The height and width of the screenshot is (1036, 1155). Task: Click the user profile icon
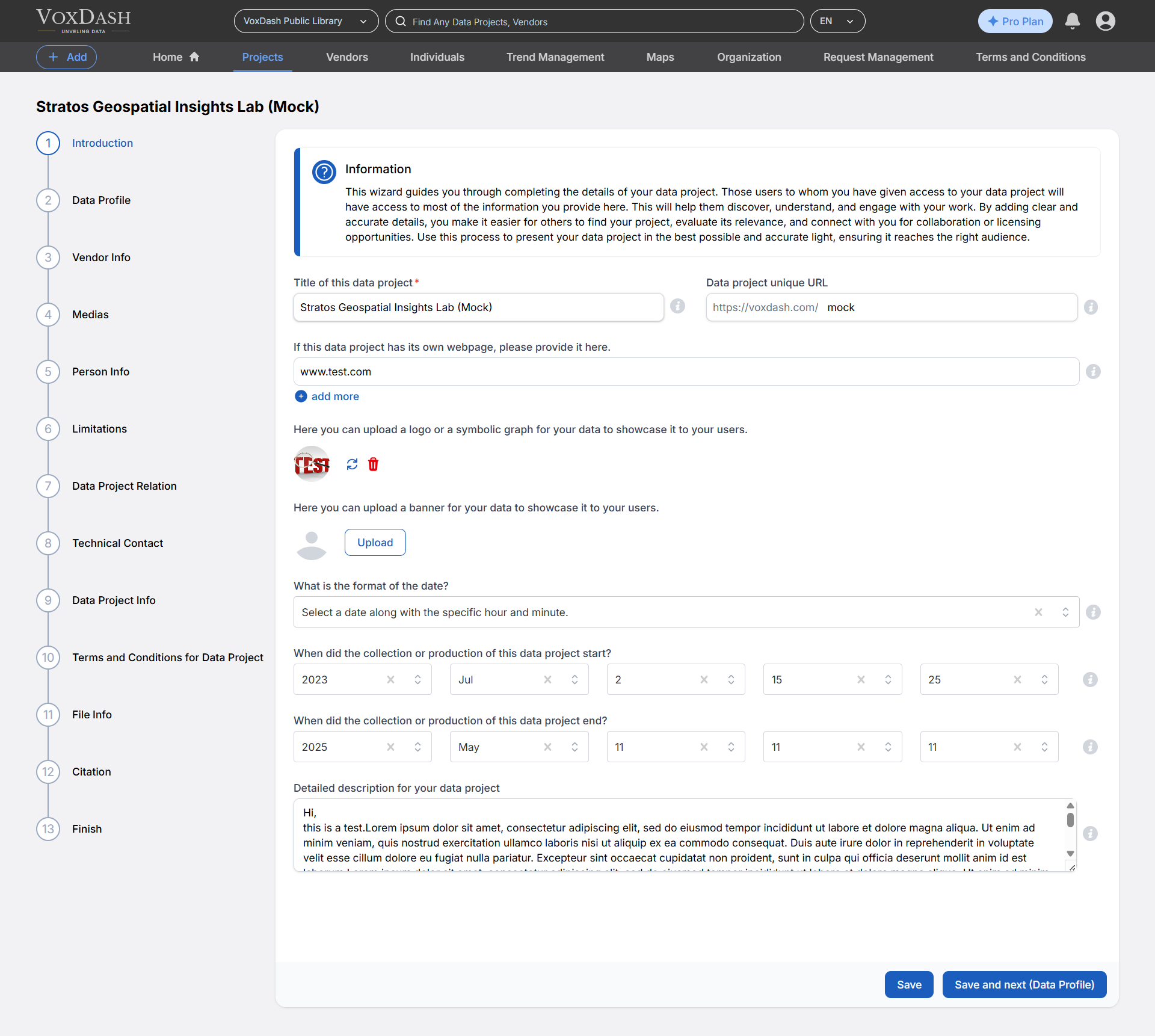tap(1106, 21)
